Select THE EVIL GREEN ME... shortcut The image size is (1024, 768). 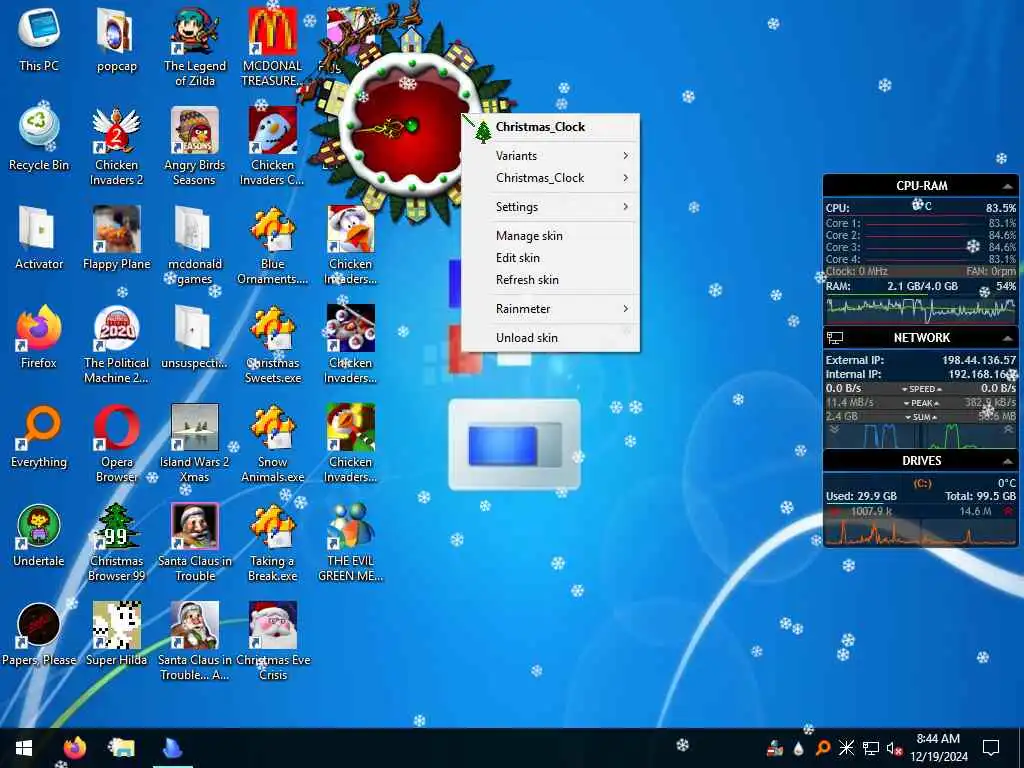coord(350,543)
